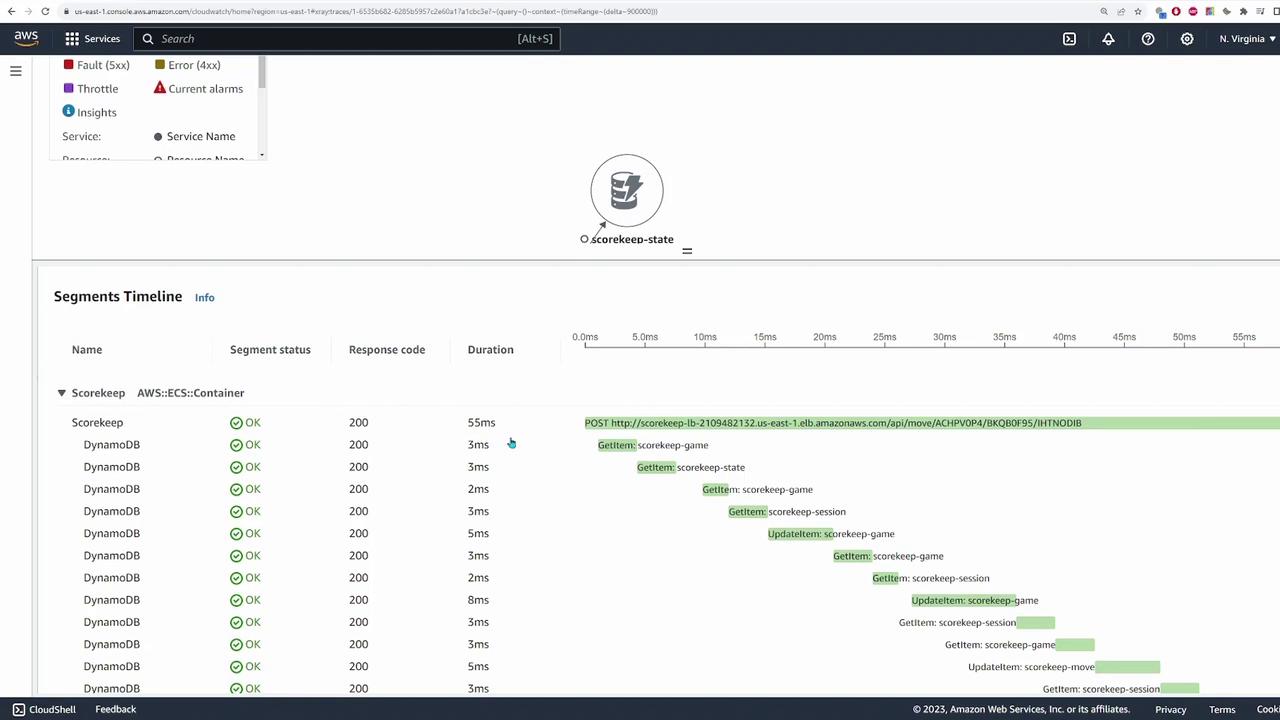
Task: Click the Duration column header
Action: click(x=490, y=350)
